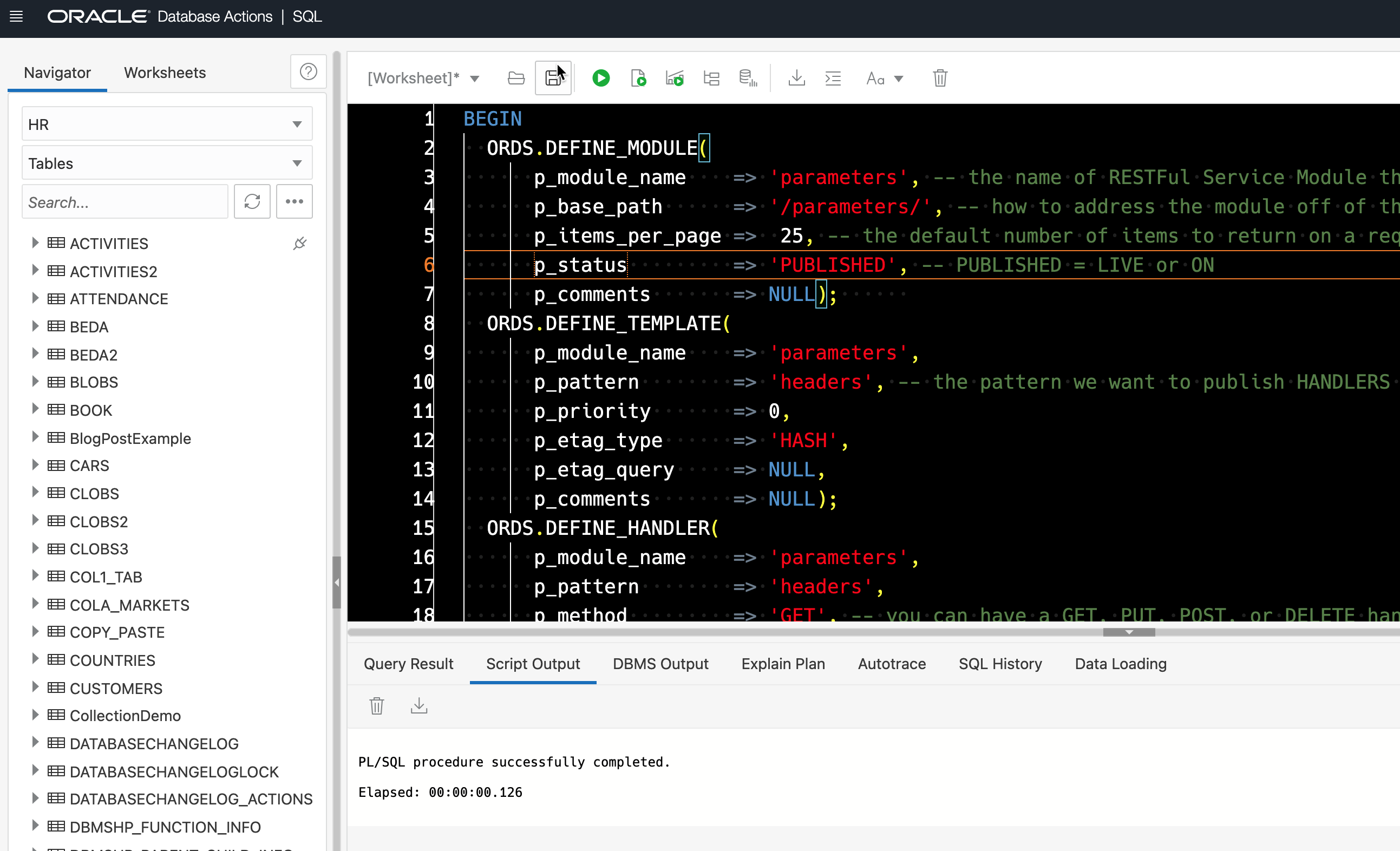This screenshot has width=1400, height=851.
Task: Expand the BEDA table node
Action: click(35, 326)
